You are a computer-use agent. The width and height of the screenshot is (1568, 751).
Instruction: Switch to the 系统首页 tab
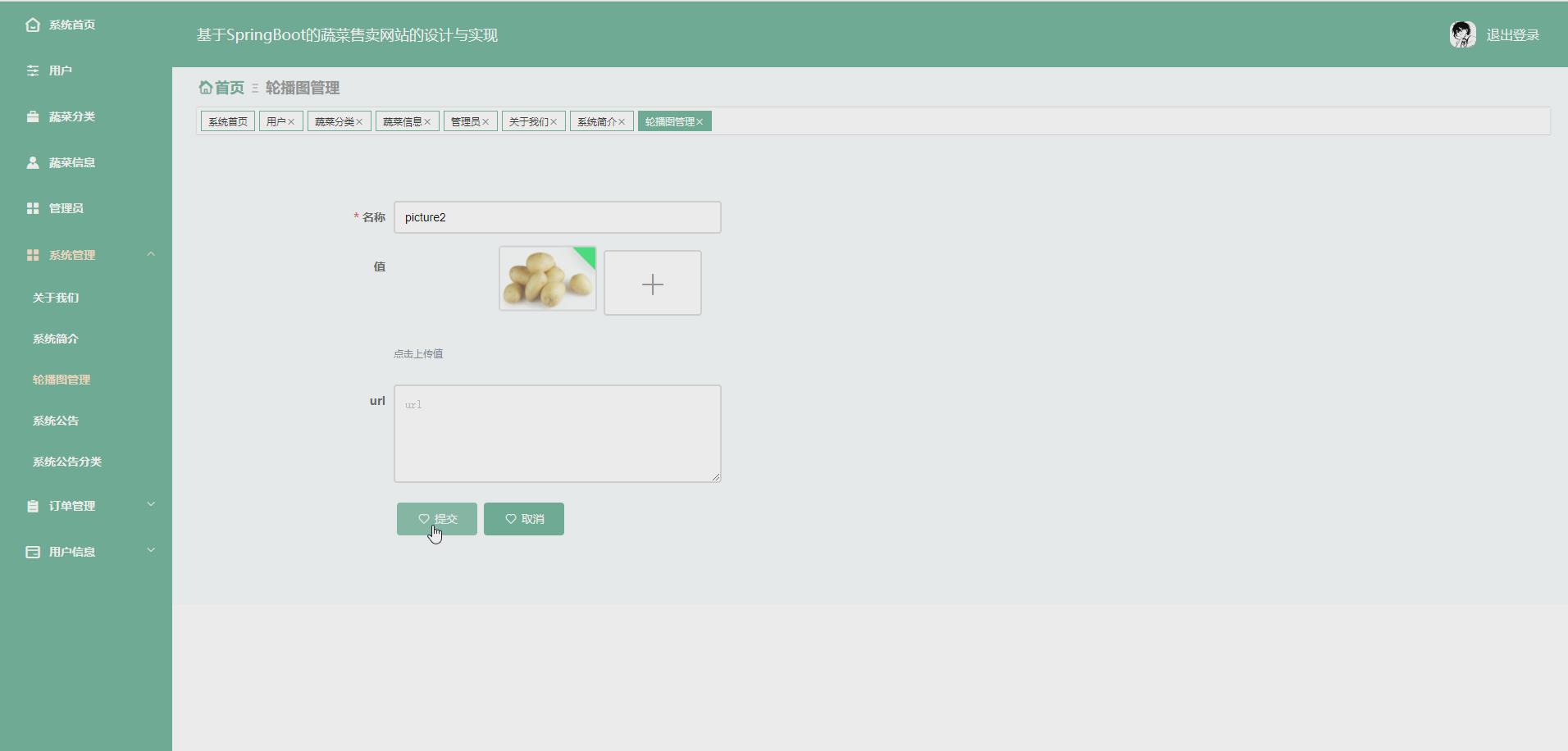(227, 121)
